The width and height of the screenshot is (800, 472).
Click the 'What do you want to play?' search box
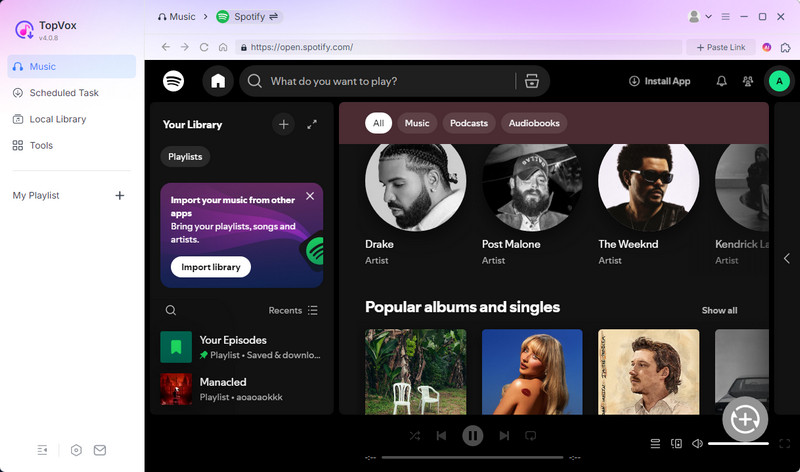coord(378,81)
